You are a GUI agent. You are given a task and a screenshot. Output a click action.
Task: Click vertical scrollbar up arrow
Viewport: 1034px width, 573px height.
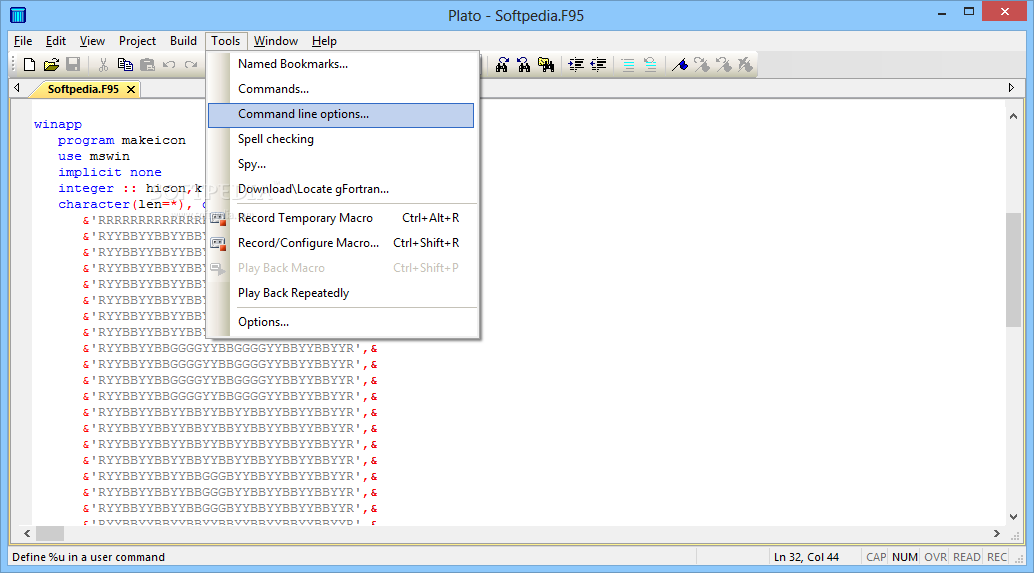tap(1013, 116)
